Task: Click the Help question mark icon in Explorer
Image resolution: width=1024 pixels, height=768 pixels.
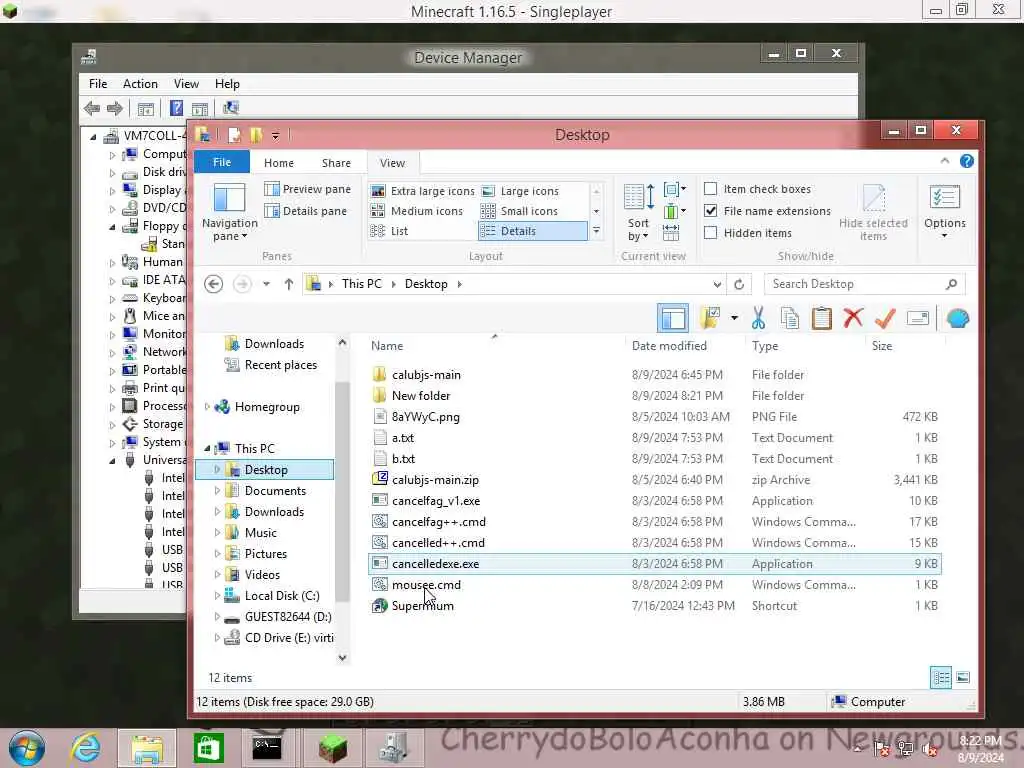Action: 967,161
